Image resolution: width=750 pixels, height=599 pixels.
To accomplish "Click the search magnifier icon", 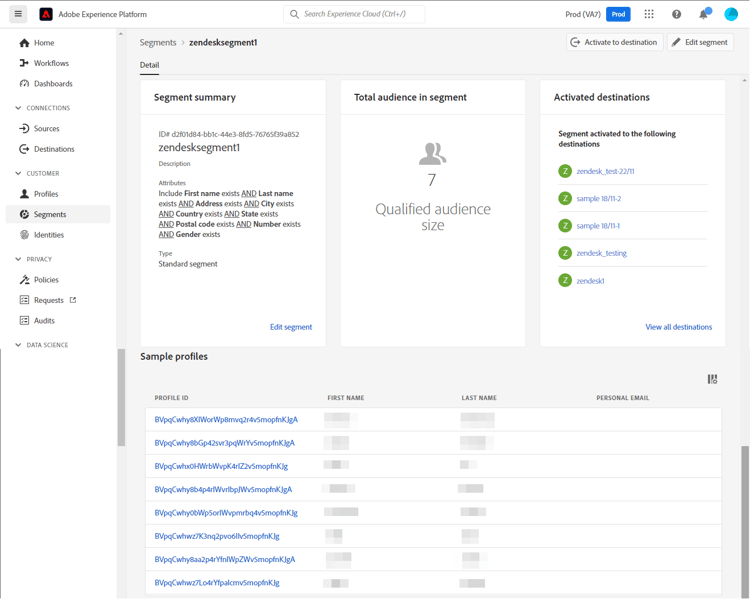I will (294, 14).
